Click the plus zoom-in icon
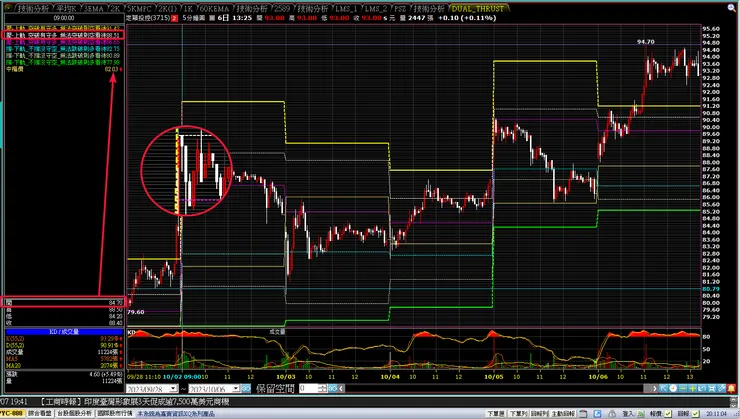The image size is (740, 419). [x=692, y=388]
